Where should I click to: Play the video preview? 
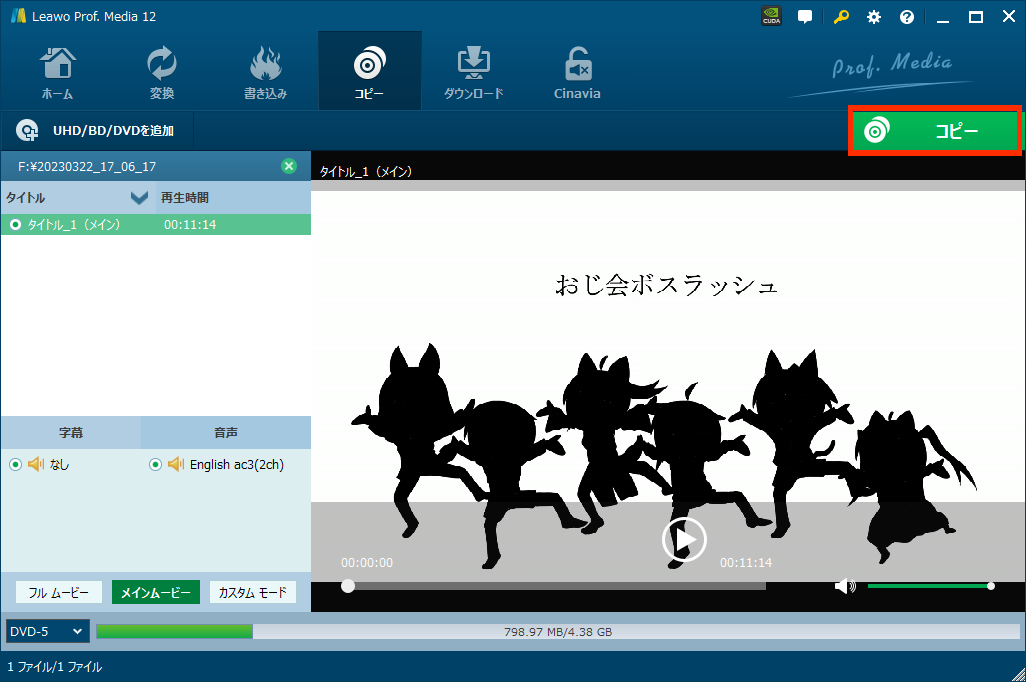(684, 540)
